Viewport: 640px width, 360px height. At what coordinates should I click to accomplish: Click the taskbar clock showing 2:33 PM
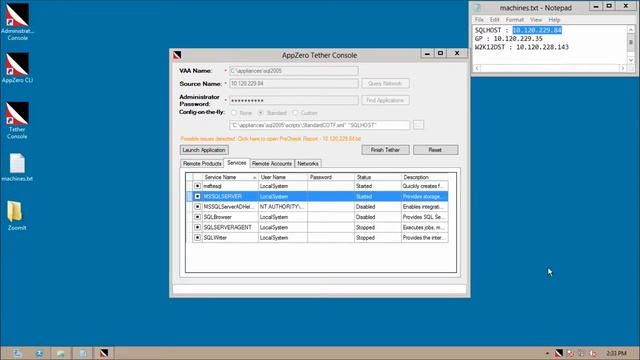click(616, 353)
